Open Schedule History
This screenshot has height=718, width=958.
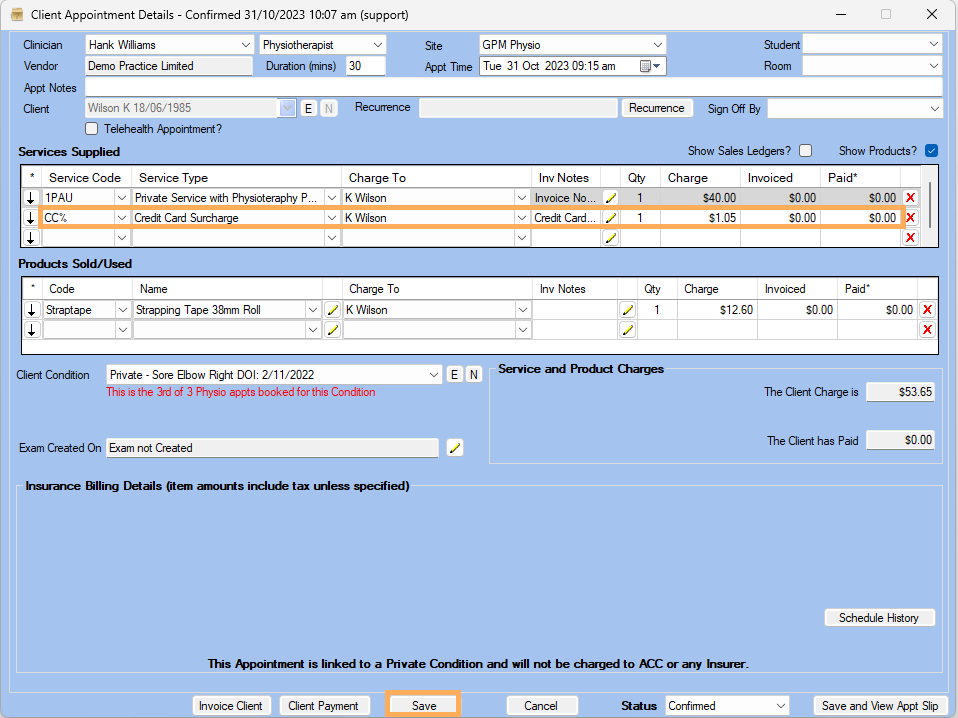(x=878, y=618)
